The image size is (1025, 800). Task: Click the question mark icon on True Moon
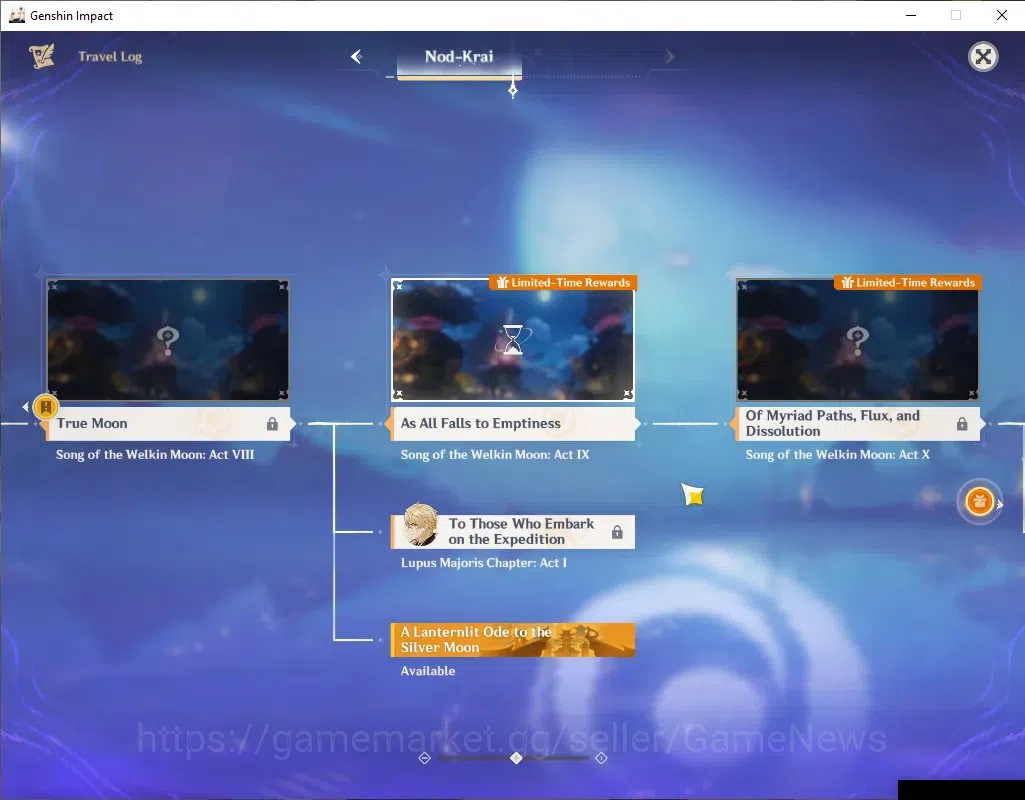[x=168, y=340]
